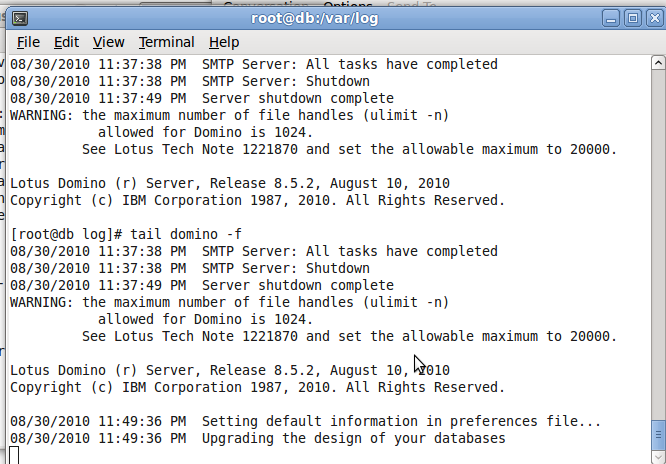Click the last 'Copyright (c) IBM Corporation' line
Viewport: 666px width, 464px height.
click(x=257, y=387)
